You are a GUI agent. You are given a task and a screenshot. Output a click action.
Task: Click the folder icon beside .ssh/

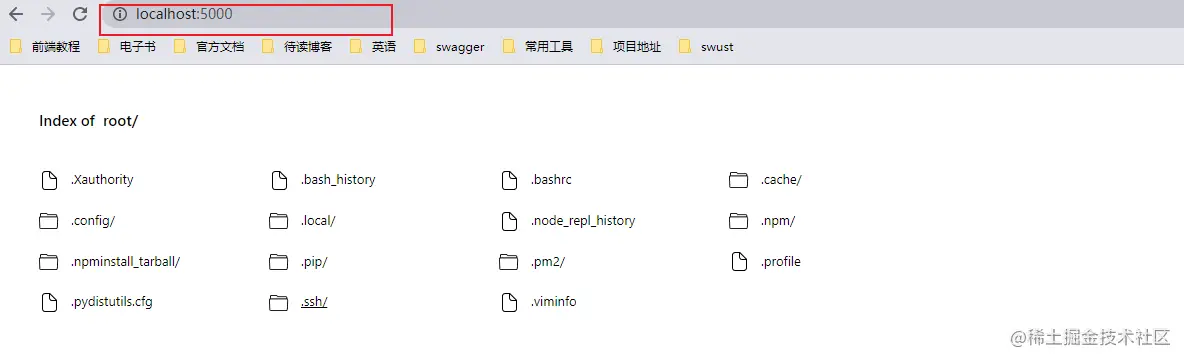(279, 303)
